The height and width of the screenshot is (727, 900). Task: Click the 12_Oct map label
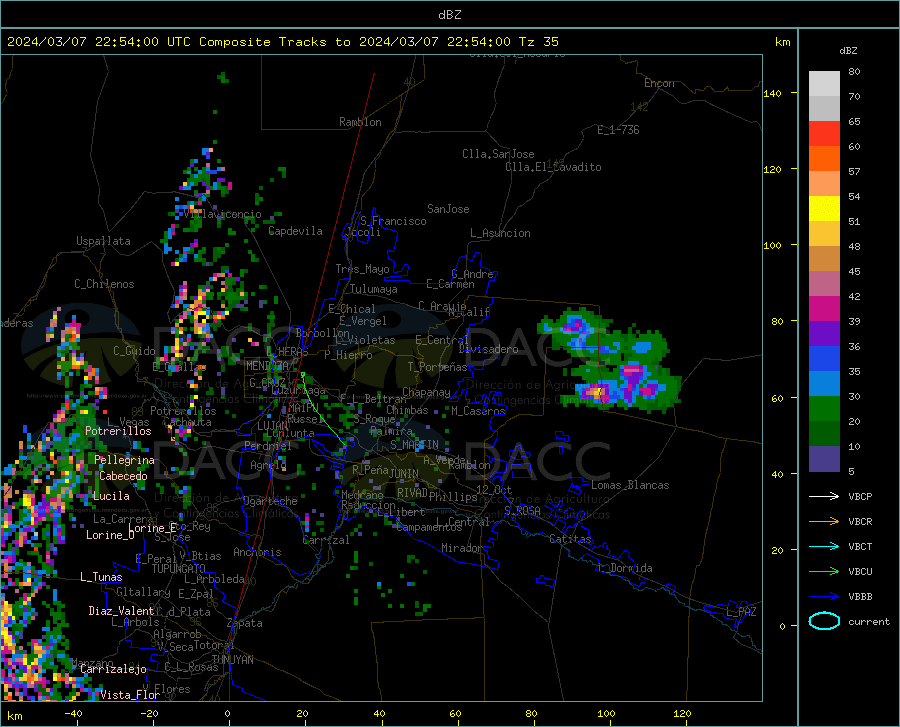click(494, 489)
